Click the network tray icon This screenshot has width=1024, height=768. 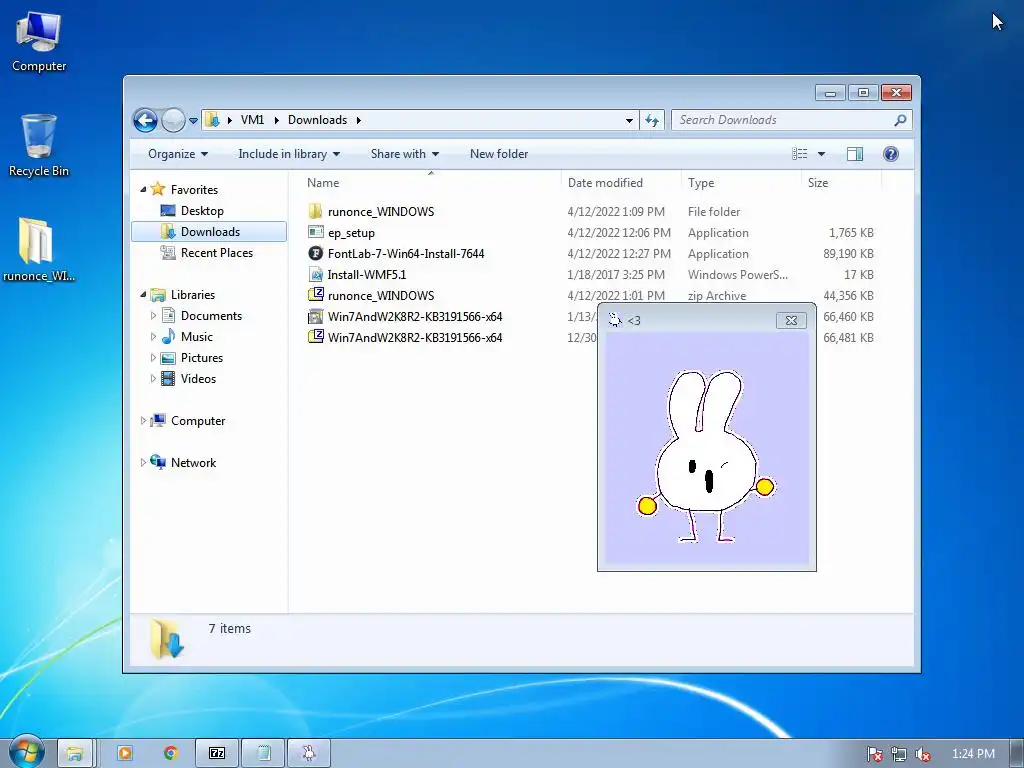pos(899,754)
